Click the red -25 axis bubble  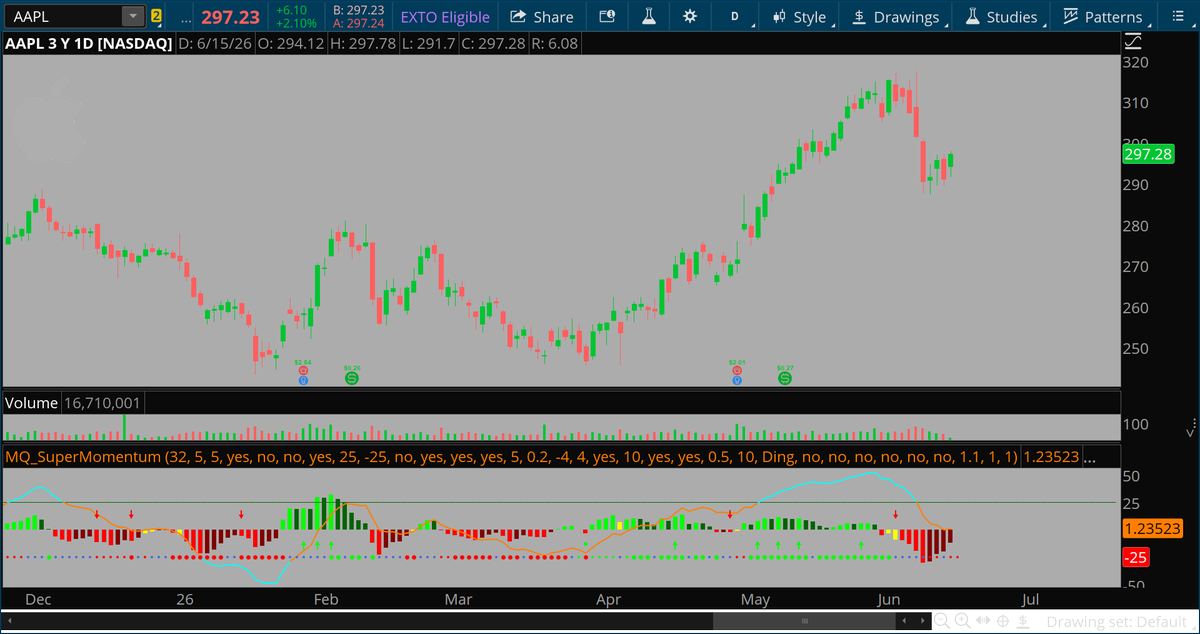click(1135, 557)
